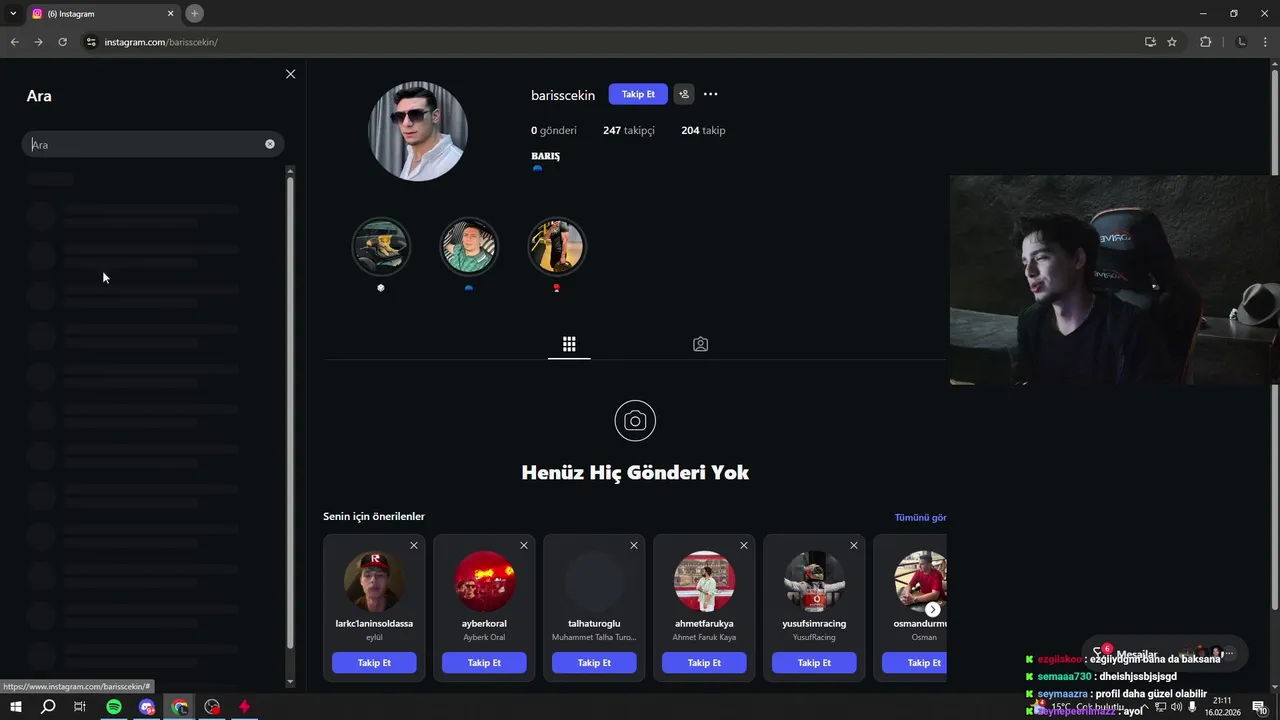The width and height of the screenshot is (1280, 720).
Task: Open yusufsimracing profile avatar
Action: (x=814, y=581)
